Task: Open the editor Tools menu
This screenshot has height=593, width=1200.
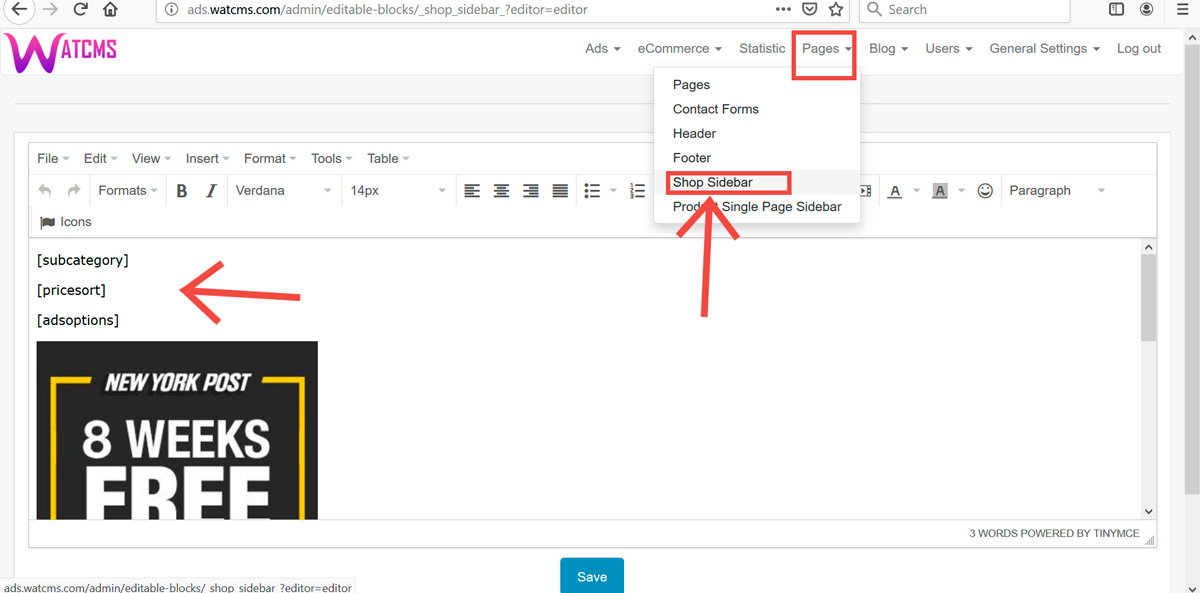Action: 332,158
